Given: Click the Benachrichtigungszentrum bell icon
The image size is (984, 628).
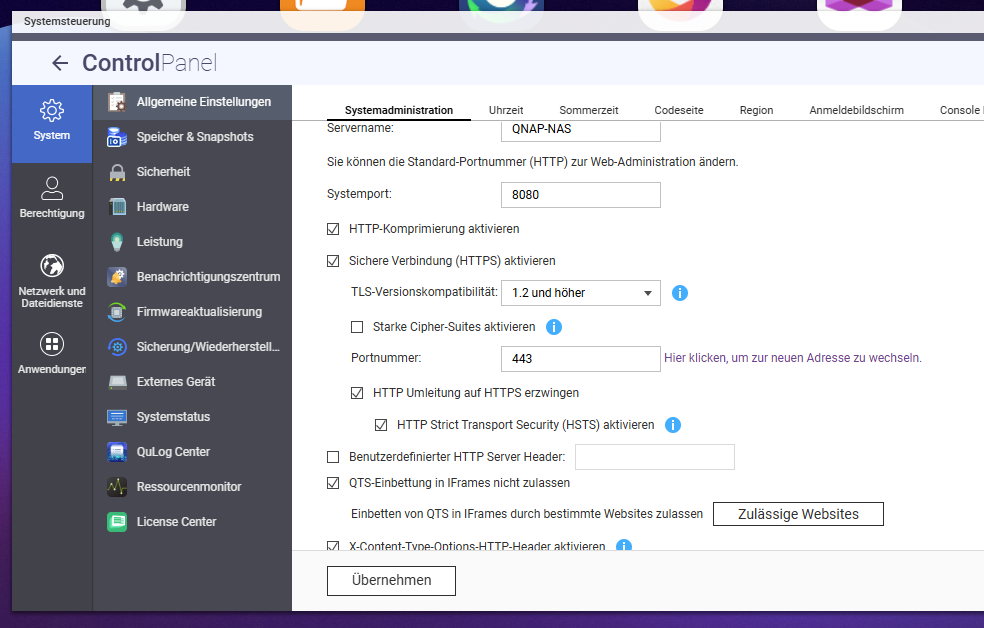Looking at the screenshot, I should pyautogui.click(x=117, y=277).
